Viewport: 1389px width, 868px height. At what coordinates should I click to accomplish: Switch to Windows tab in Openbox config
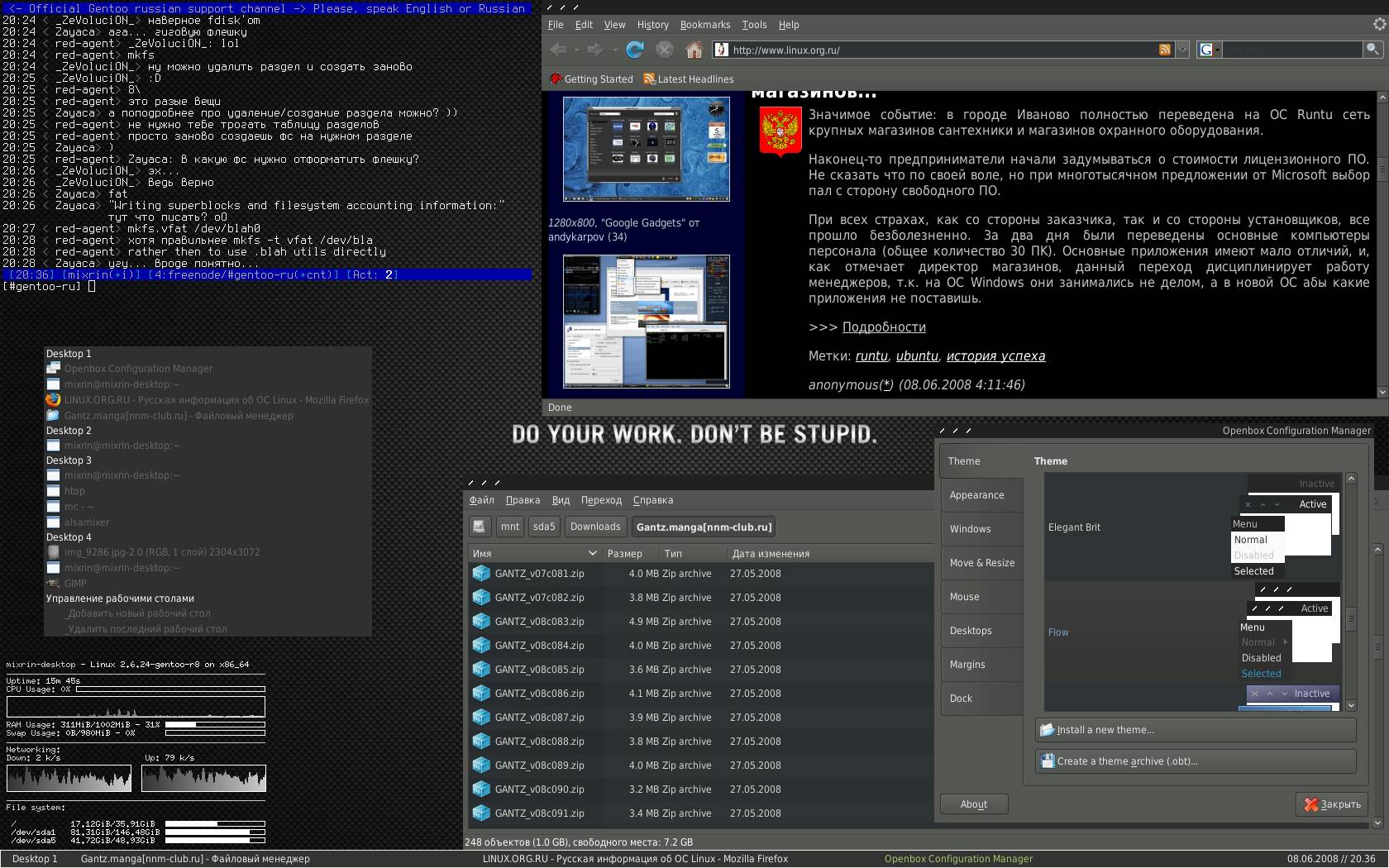click(x=981, y=529)
